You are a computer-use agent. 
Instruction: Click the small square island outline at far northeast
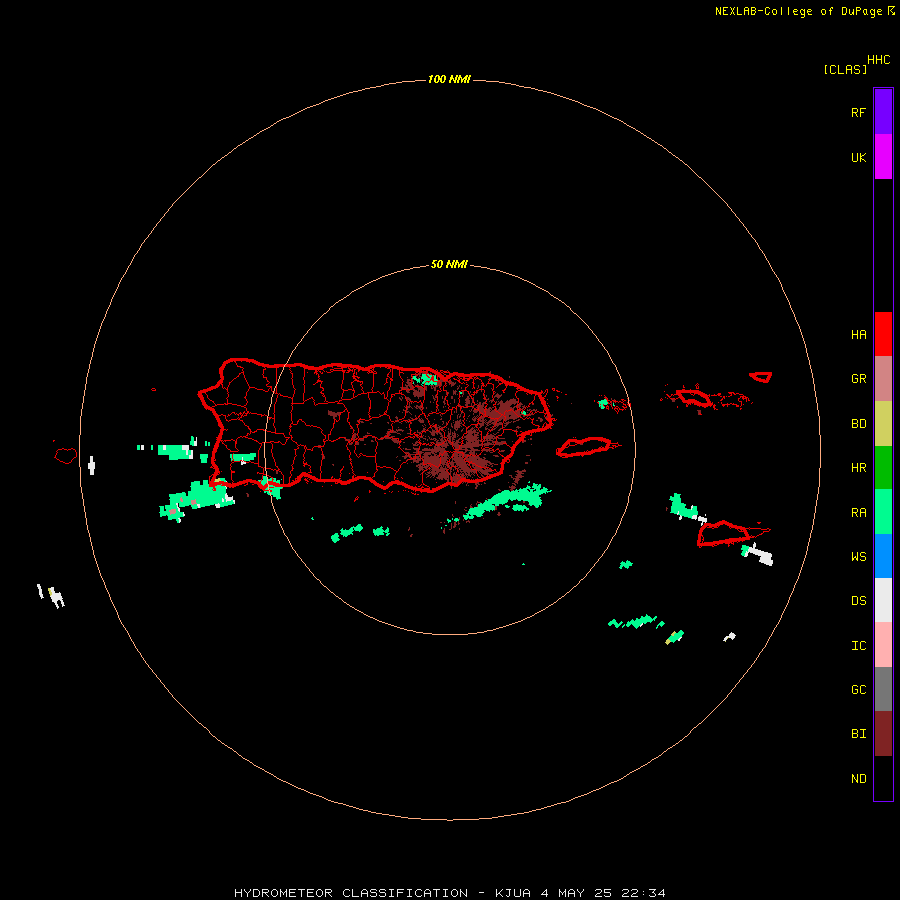click(761, 377)
